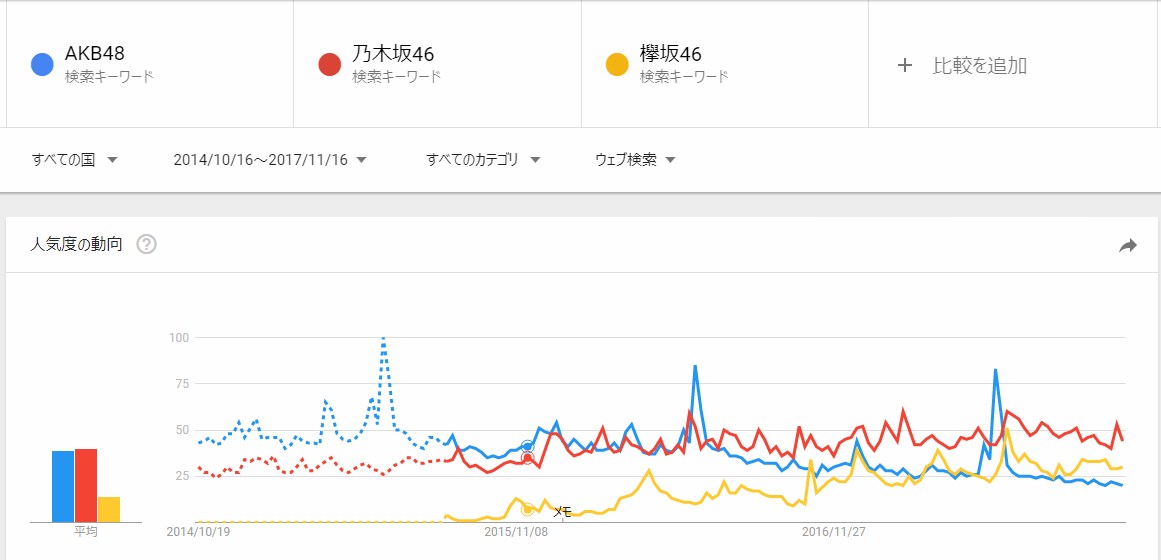Click the share arrow icon
The image size is (1161, 560).
(x=1128, y=245)
